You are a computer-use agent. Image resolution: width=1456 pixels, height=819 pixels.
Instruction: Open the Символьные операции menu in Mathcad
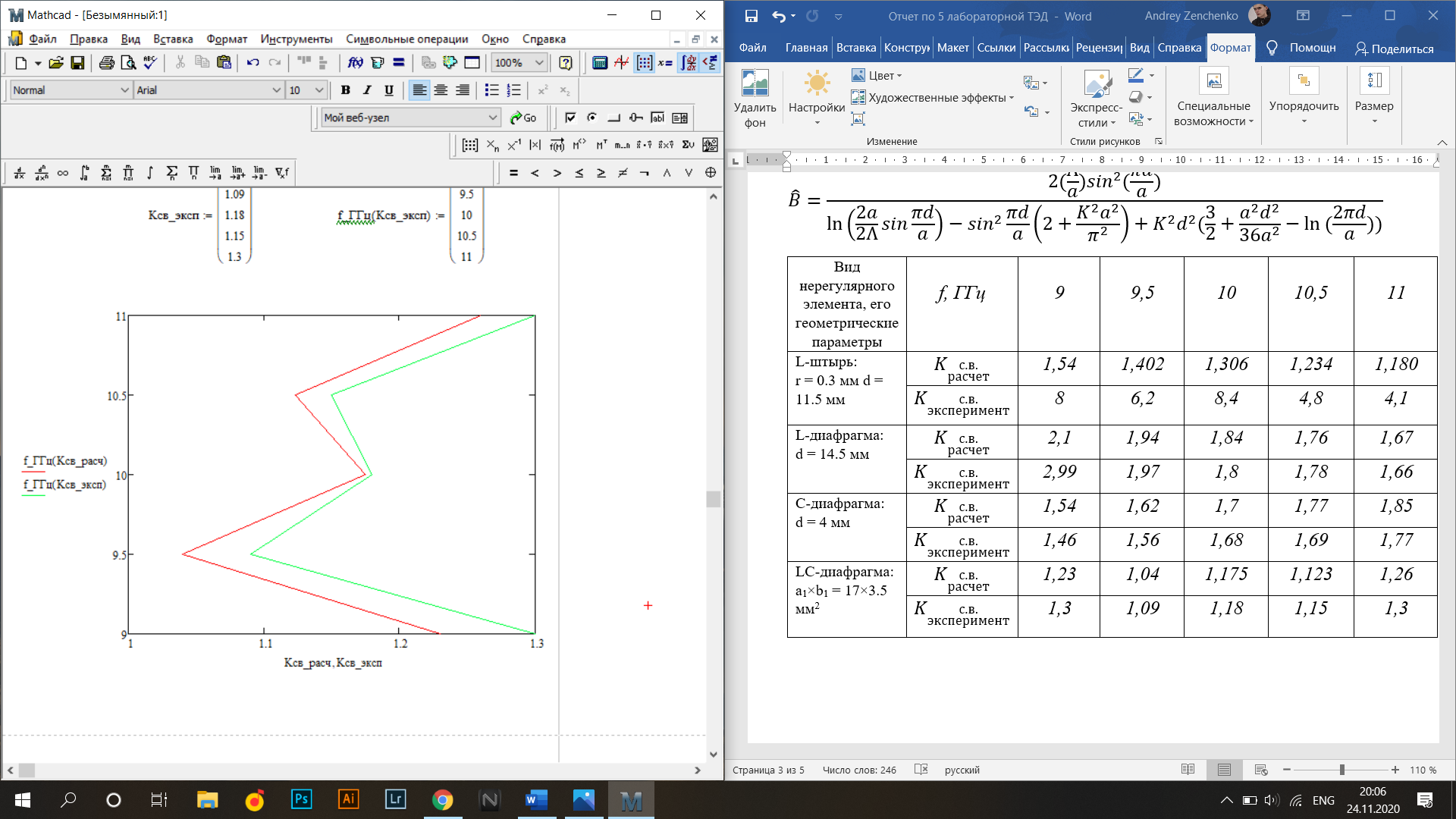(407, 39)
